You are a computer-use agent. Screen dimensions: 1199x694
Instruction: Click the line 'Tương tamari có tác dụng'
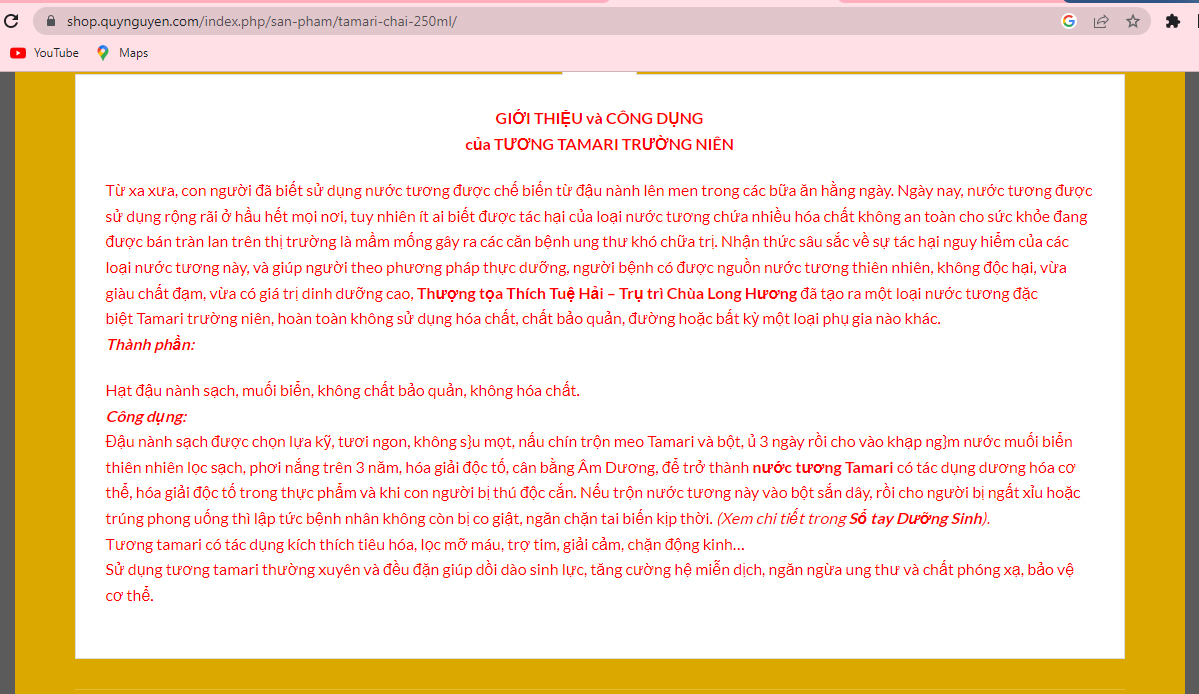pos(425,545)
